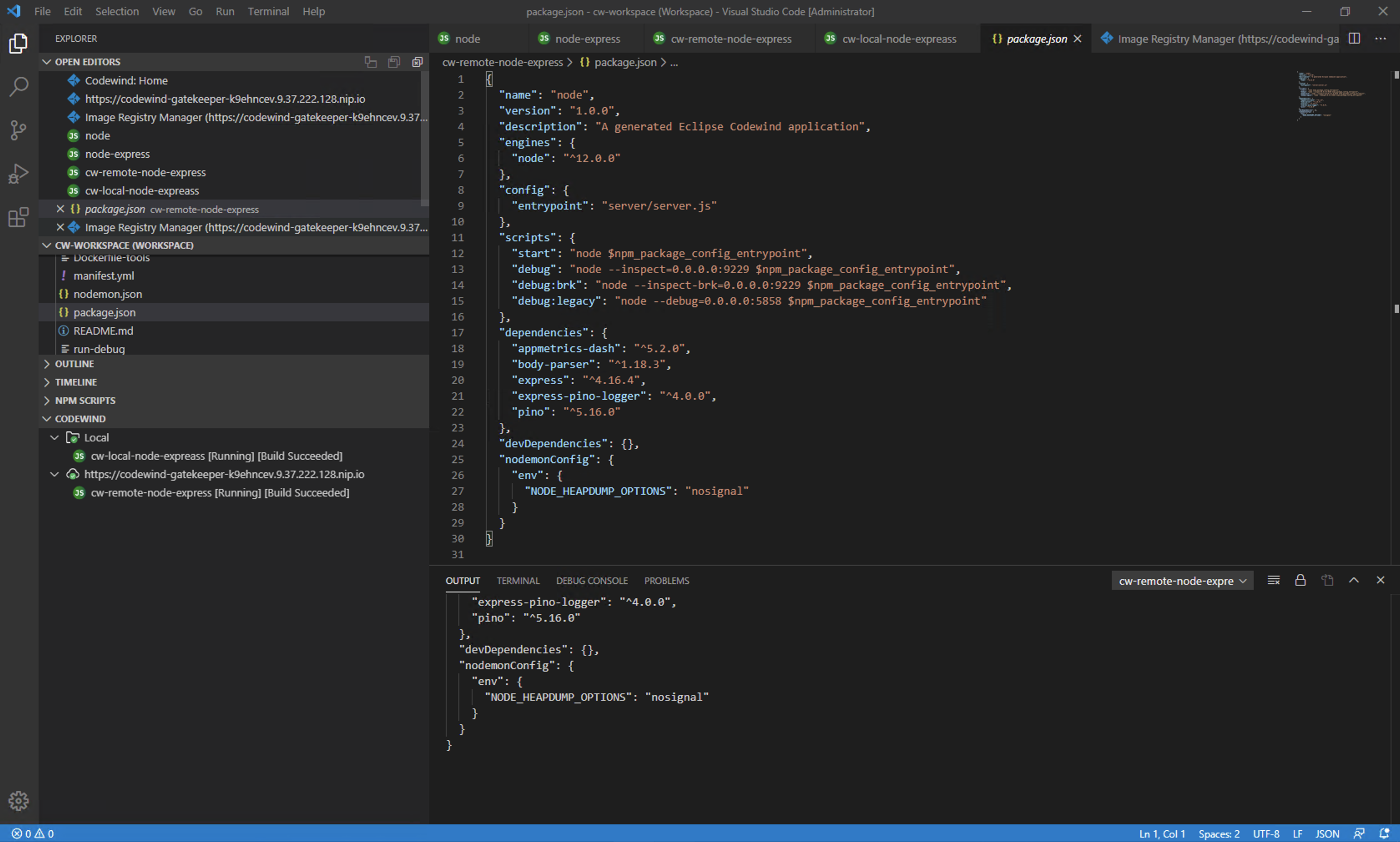This screenshot has height=842, width=1400.
Task: Close all editors in Open Editors
Action: 417,61
